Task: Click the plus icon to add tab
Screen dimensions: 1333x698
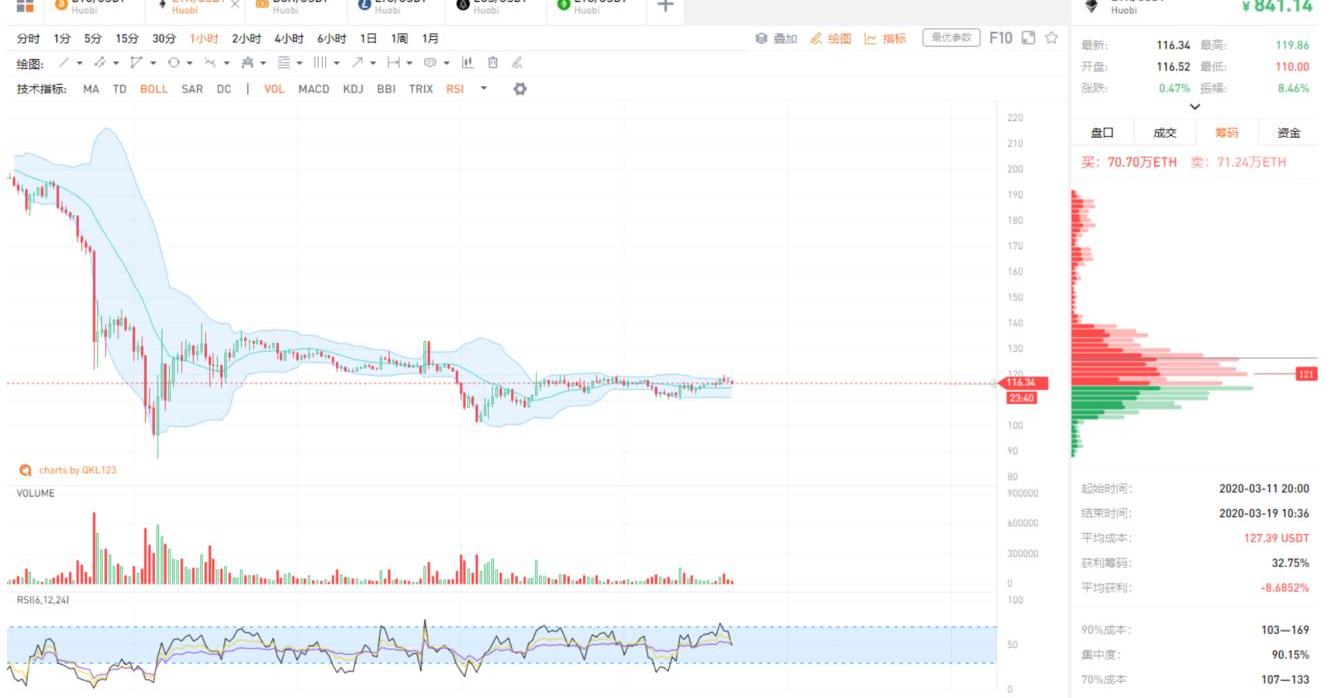Action: click(x=665, y=6)
